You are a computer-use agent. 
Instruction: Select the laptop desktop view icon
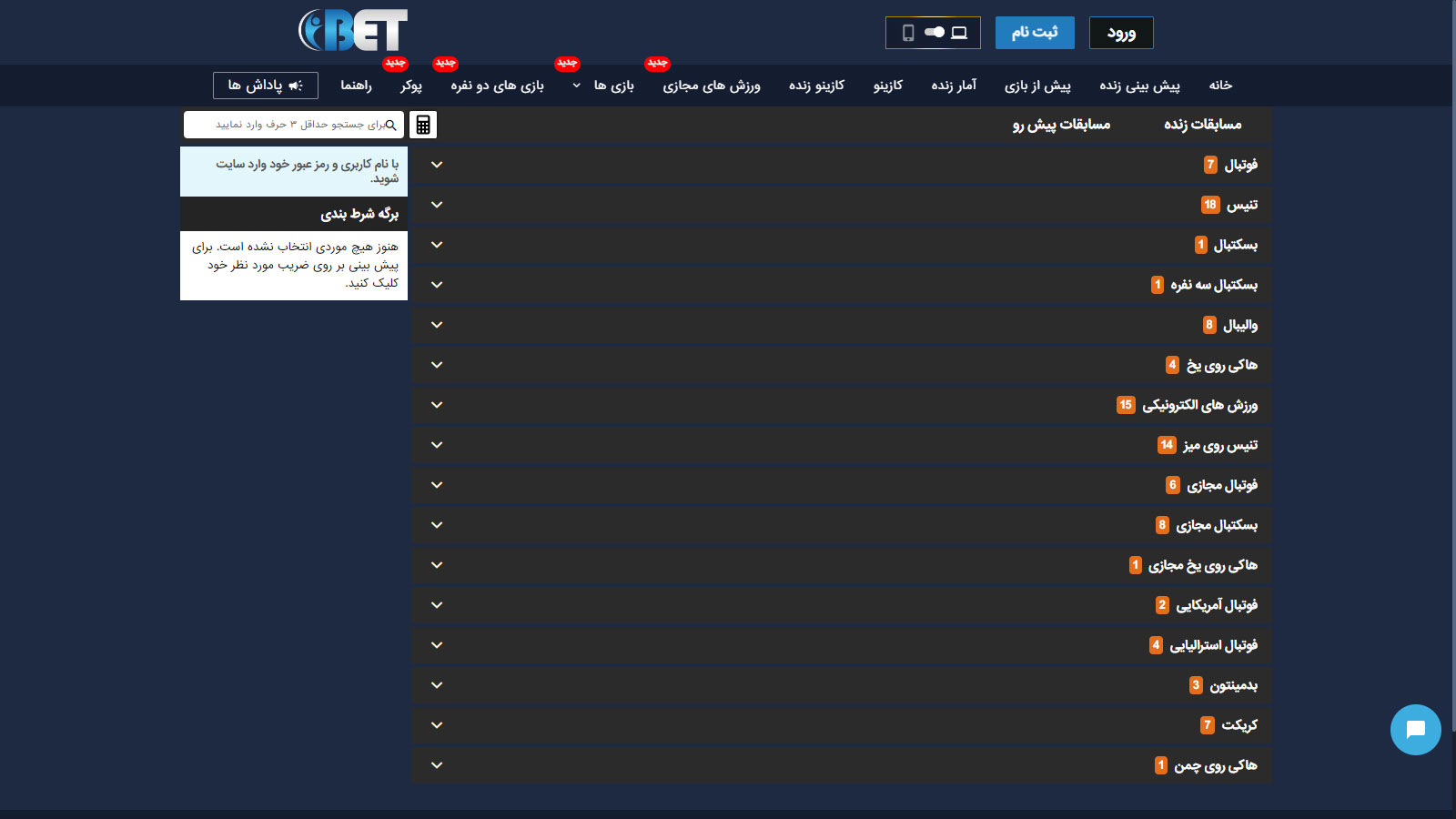959,33
